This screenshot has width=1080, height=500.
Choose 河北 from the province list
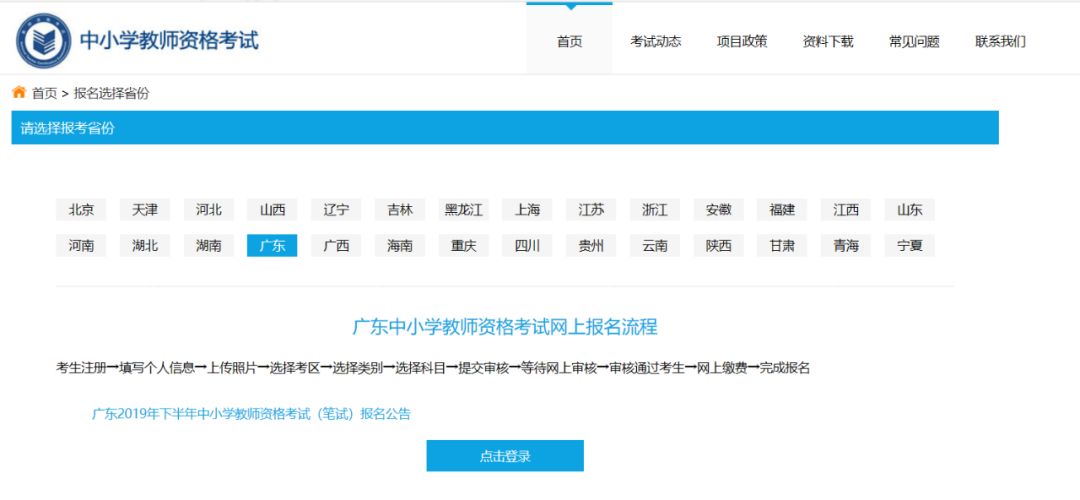coord(209,210)
